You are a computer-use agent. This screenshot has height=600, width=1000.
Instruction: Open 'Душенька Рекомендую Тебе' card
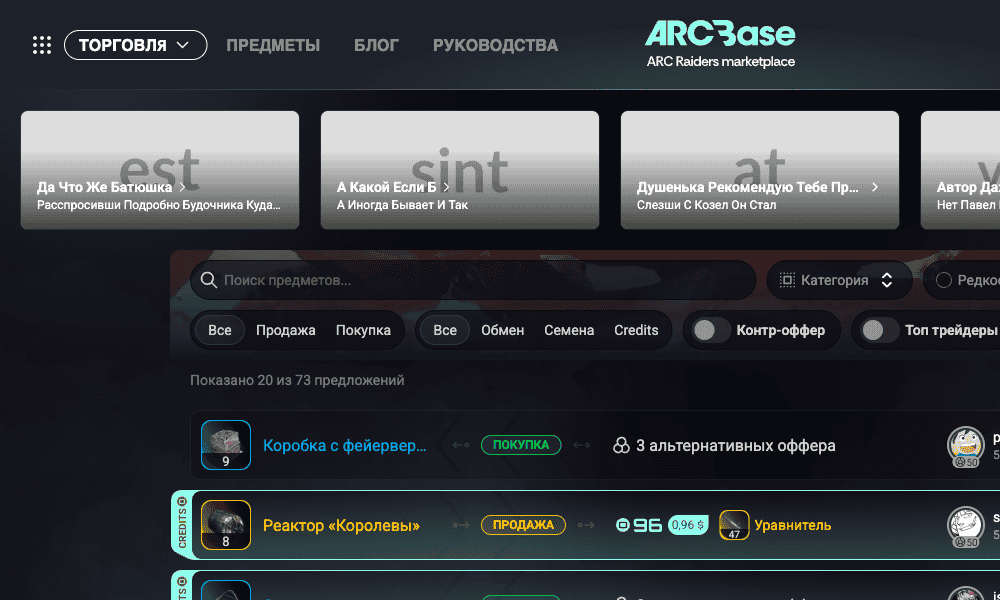tap(760, 170)
